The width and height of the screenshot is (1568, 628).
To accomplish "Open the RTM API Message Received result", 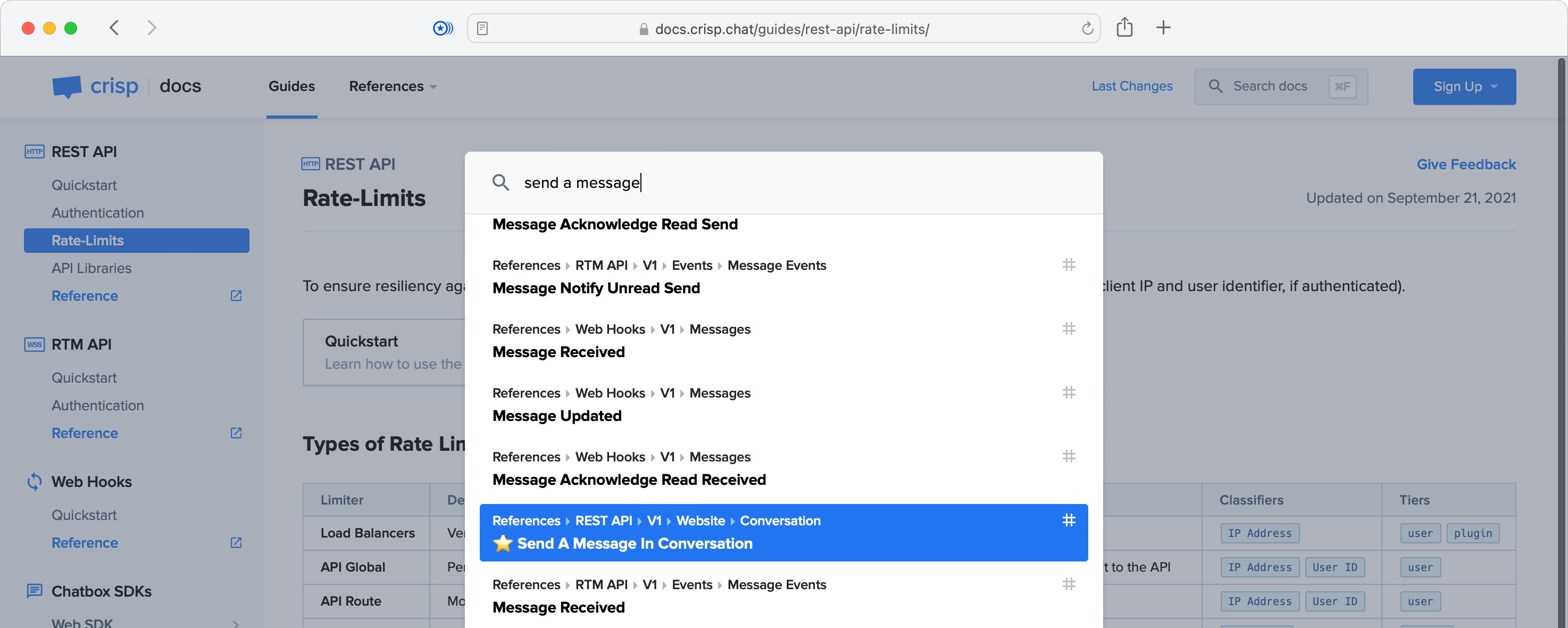I will [783, 596].
